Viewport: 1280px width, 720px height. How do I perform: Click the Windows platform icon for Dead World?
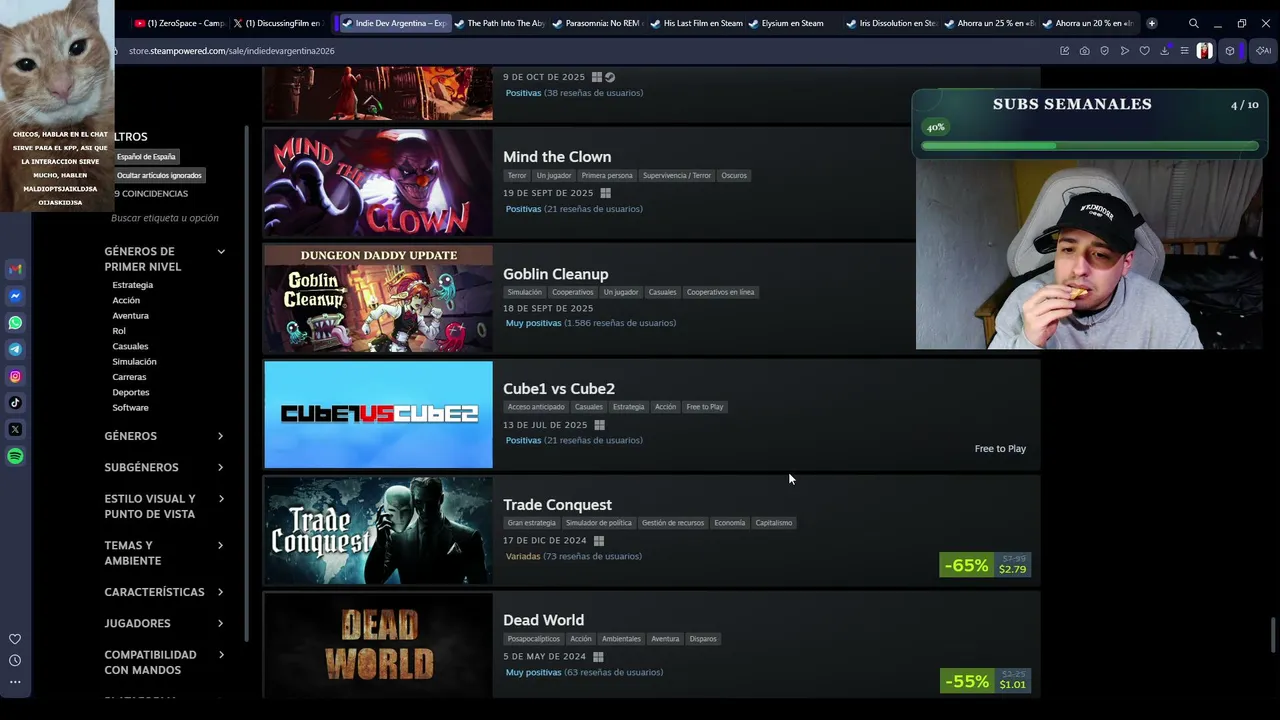pos(598,657)
